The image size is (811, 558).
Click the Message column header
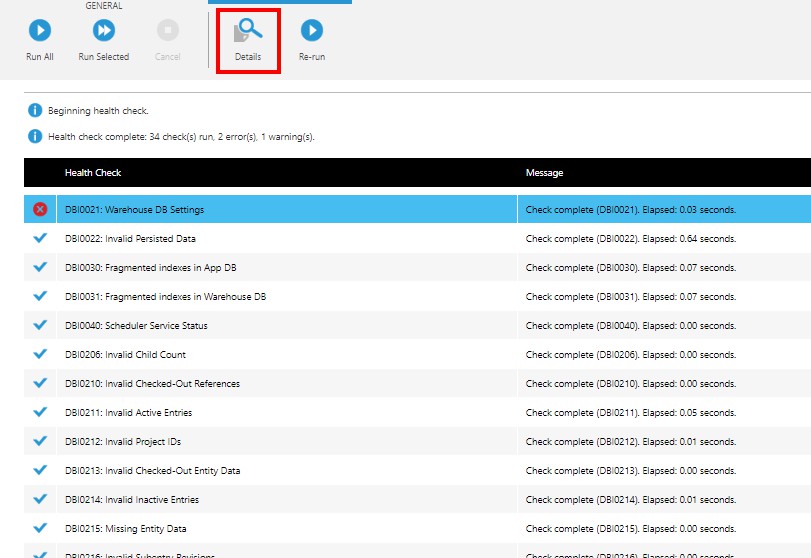(544, 173)
